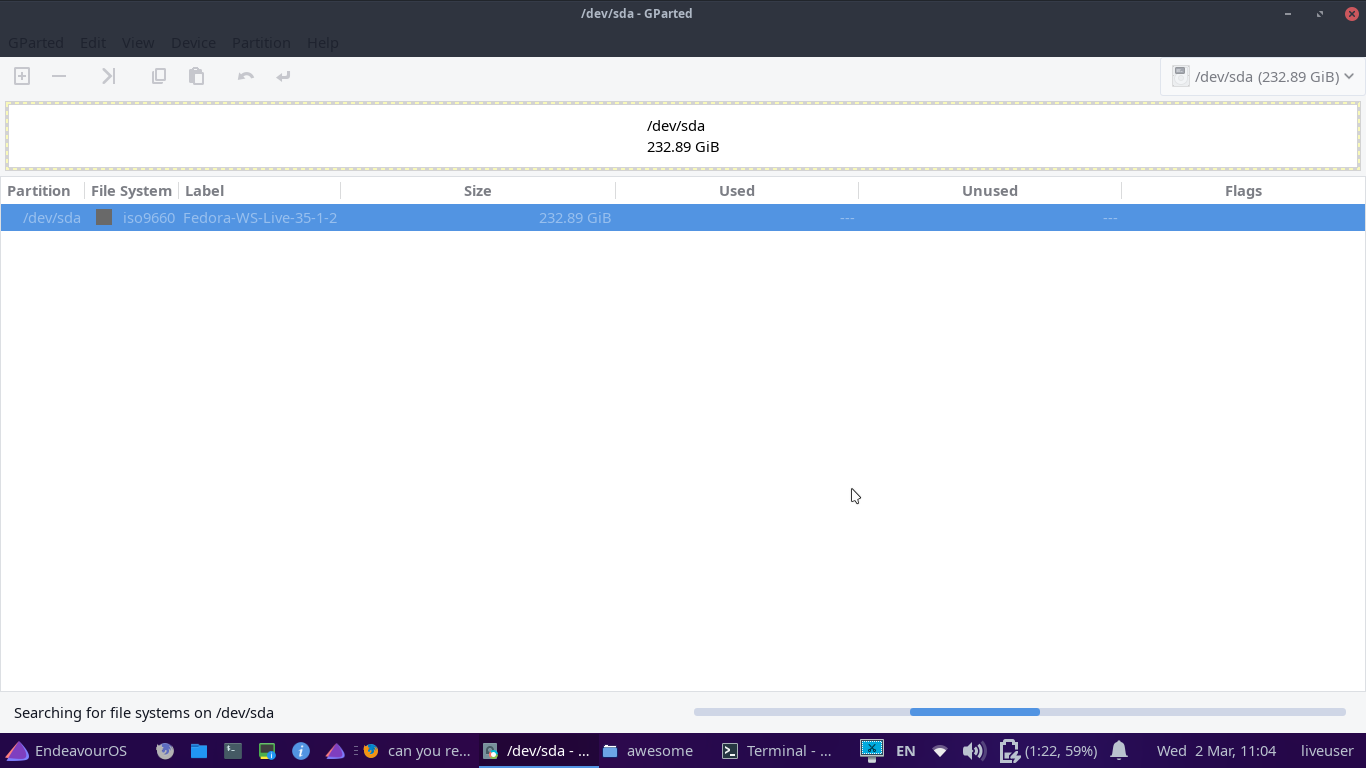Click the Apply all operations icon
This screenshot has width=1366, height=768.
[284, 76]
